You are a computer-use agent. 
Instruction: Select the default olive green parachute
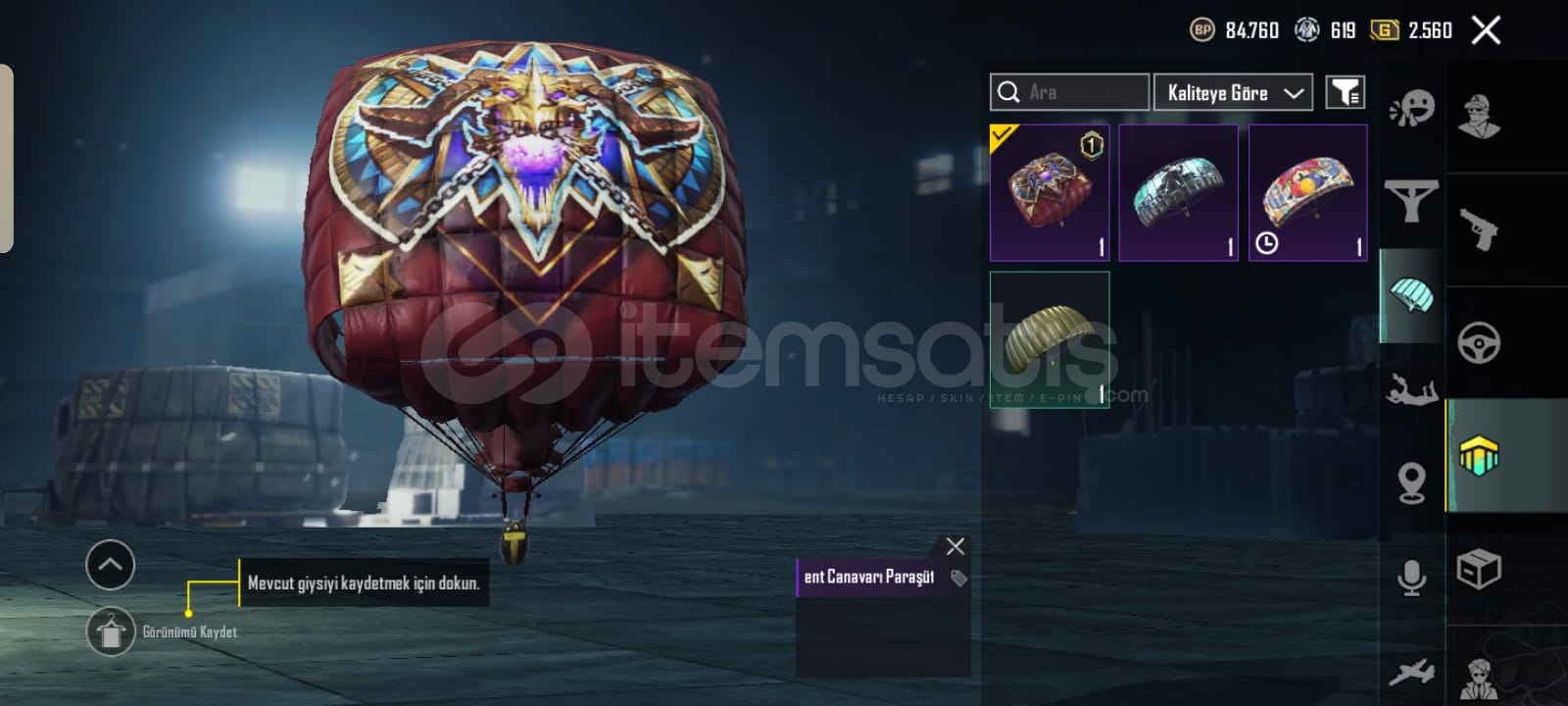click(1050, 339)
